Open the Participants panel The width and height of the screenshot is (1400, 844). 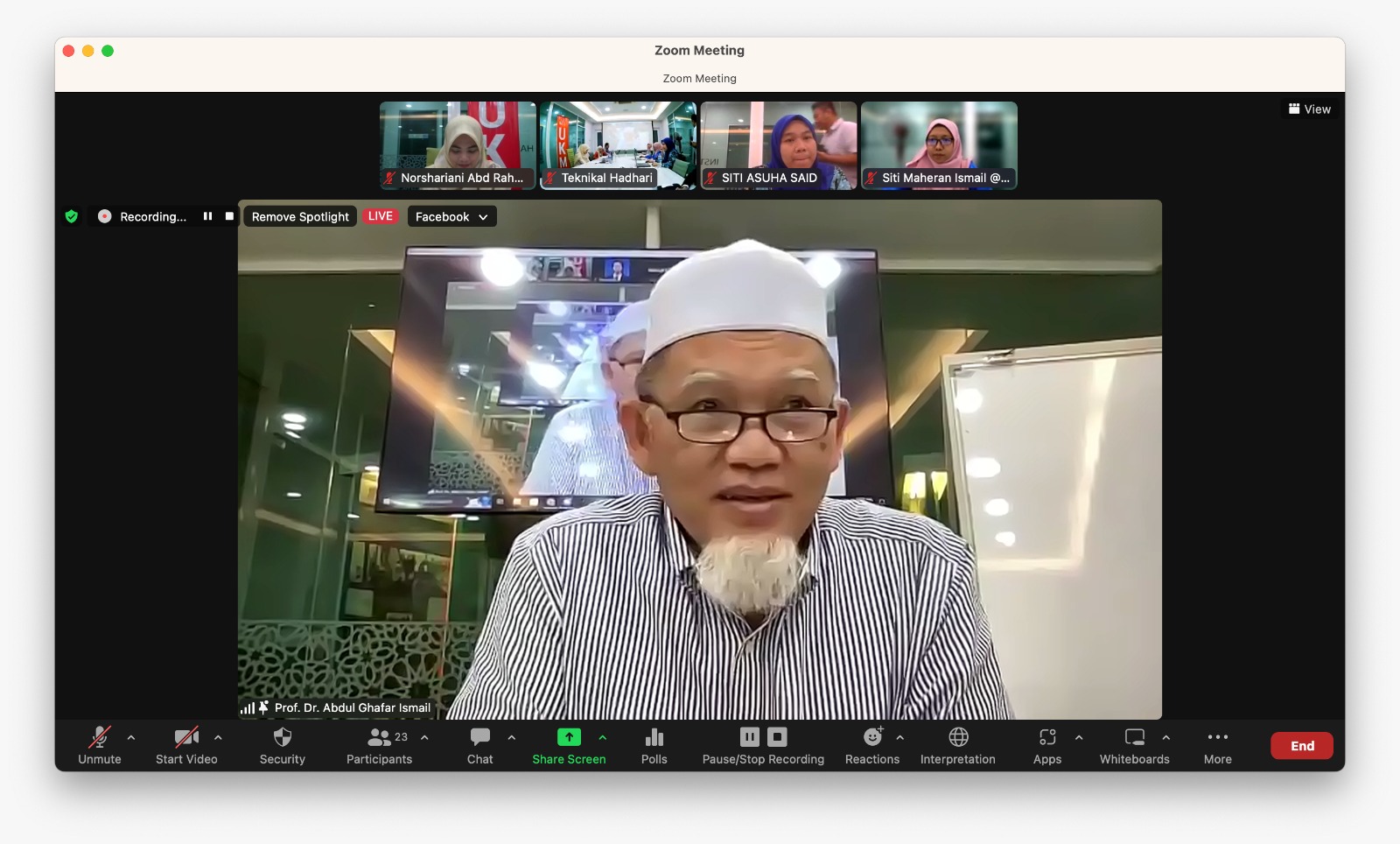[379, 737]
